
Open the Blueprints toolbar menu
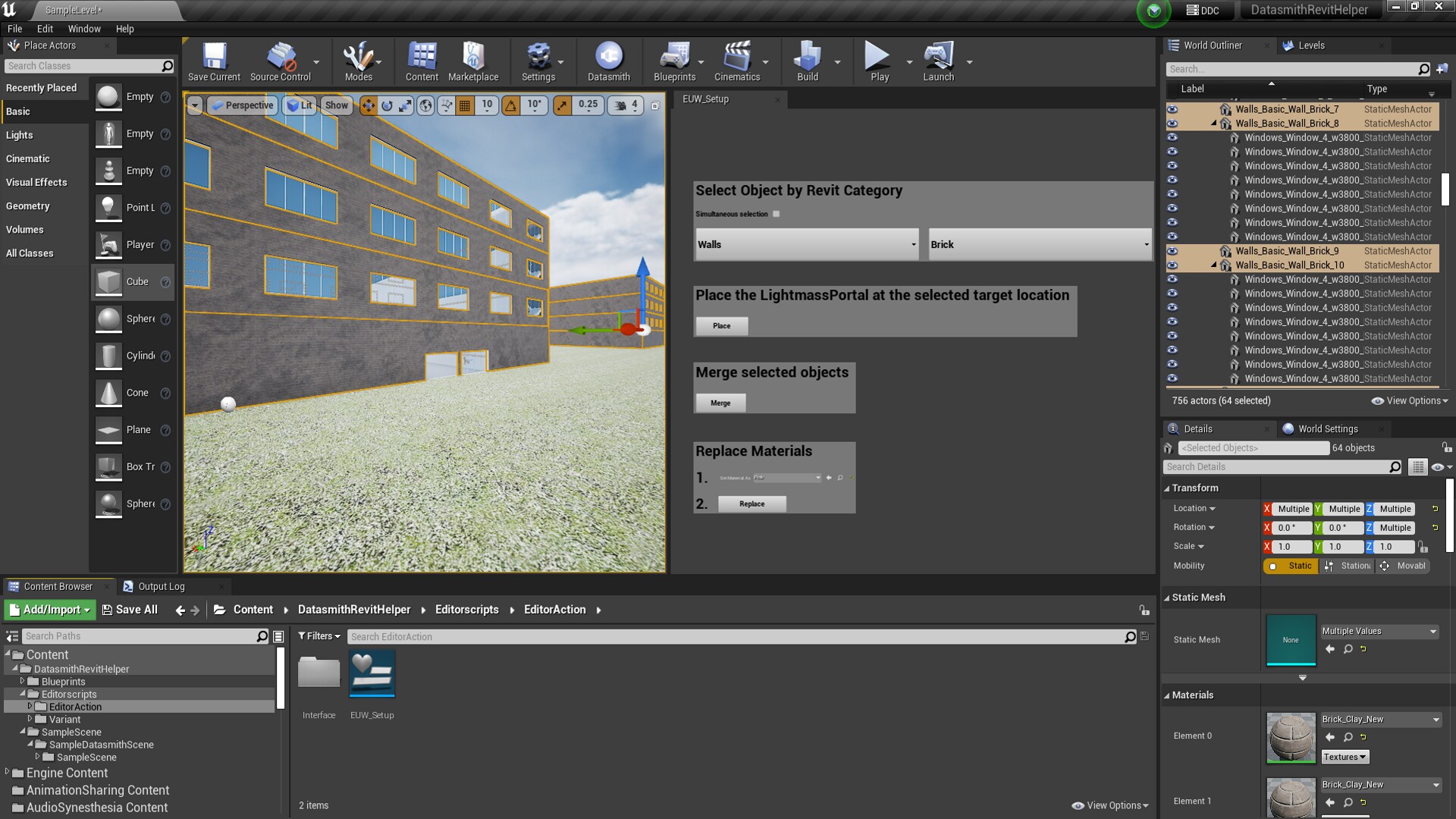(x=674, y=61)
